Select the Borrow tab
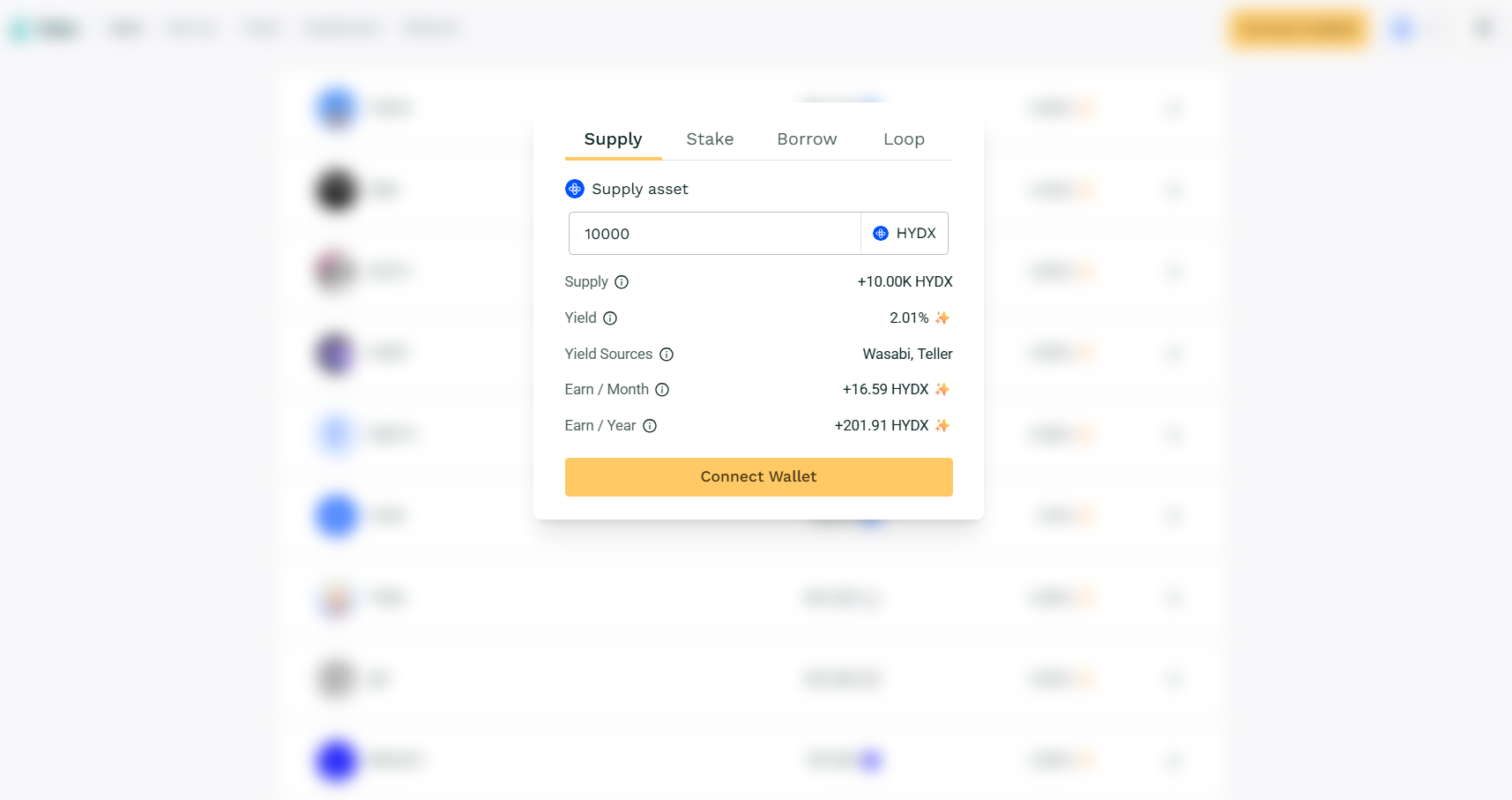The height and width of the screenshot is (800, 1512). [807, 139]
